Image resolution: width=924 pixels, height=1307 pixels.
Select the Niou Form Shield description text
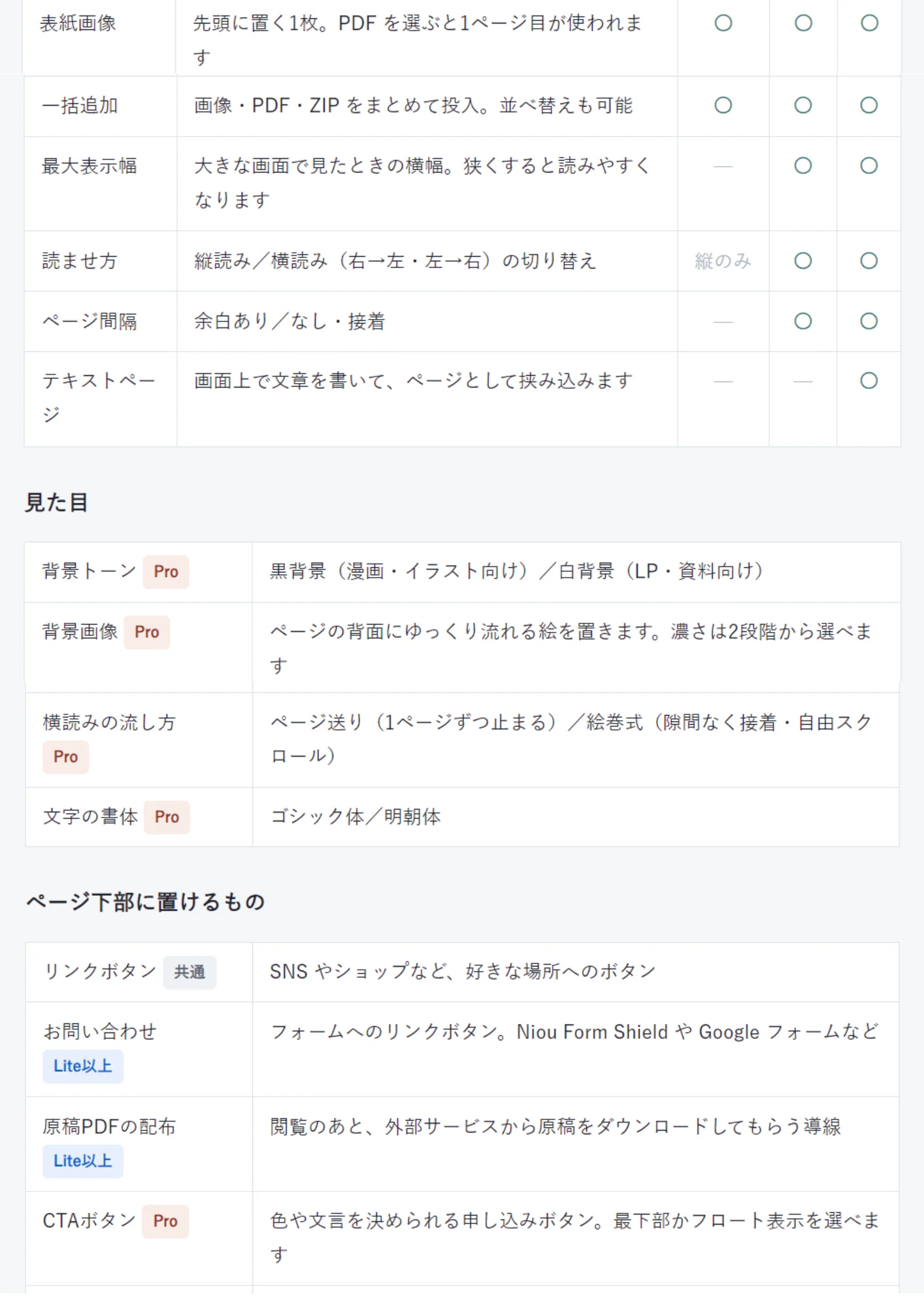(574, 1032)
